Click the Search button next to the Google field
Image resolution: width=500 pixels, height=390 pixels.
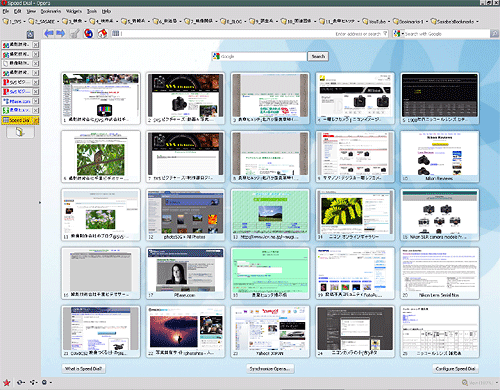[x=318, y=56]
